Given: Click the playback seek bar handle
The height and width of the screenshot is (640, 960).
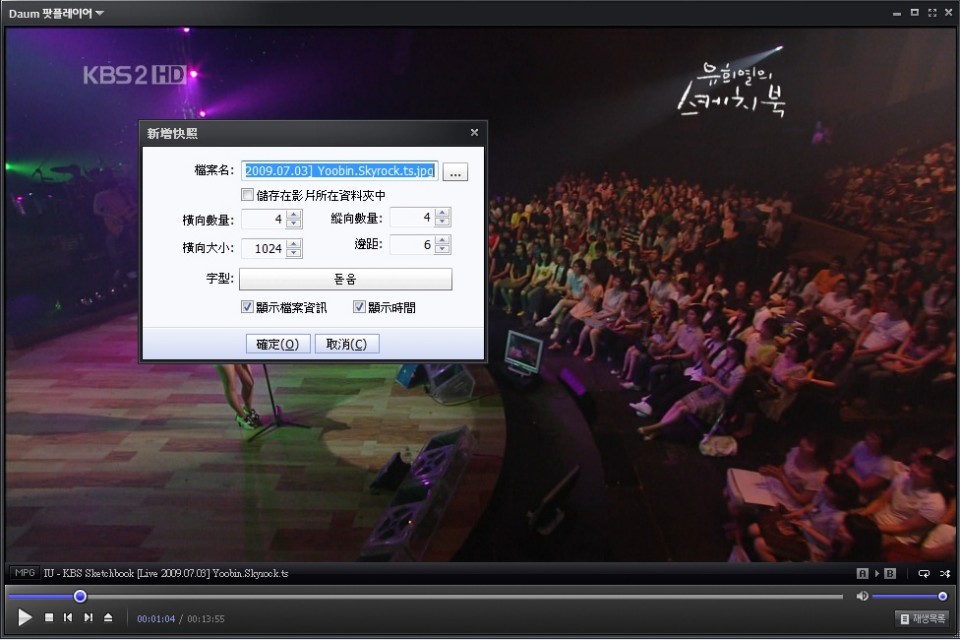Looking at the screenshot, I should pyautogui.click(x=80, y=596).
